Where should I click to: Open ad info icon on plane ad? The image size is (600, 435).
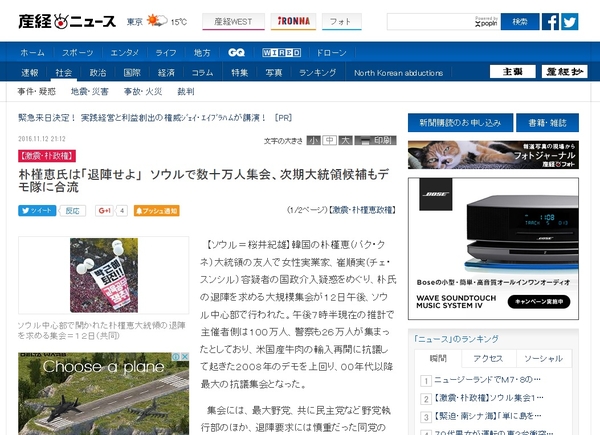pyautogui.click(x=176, y=357)
